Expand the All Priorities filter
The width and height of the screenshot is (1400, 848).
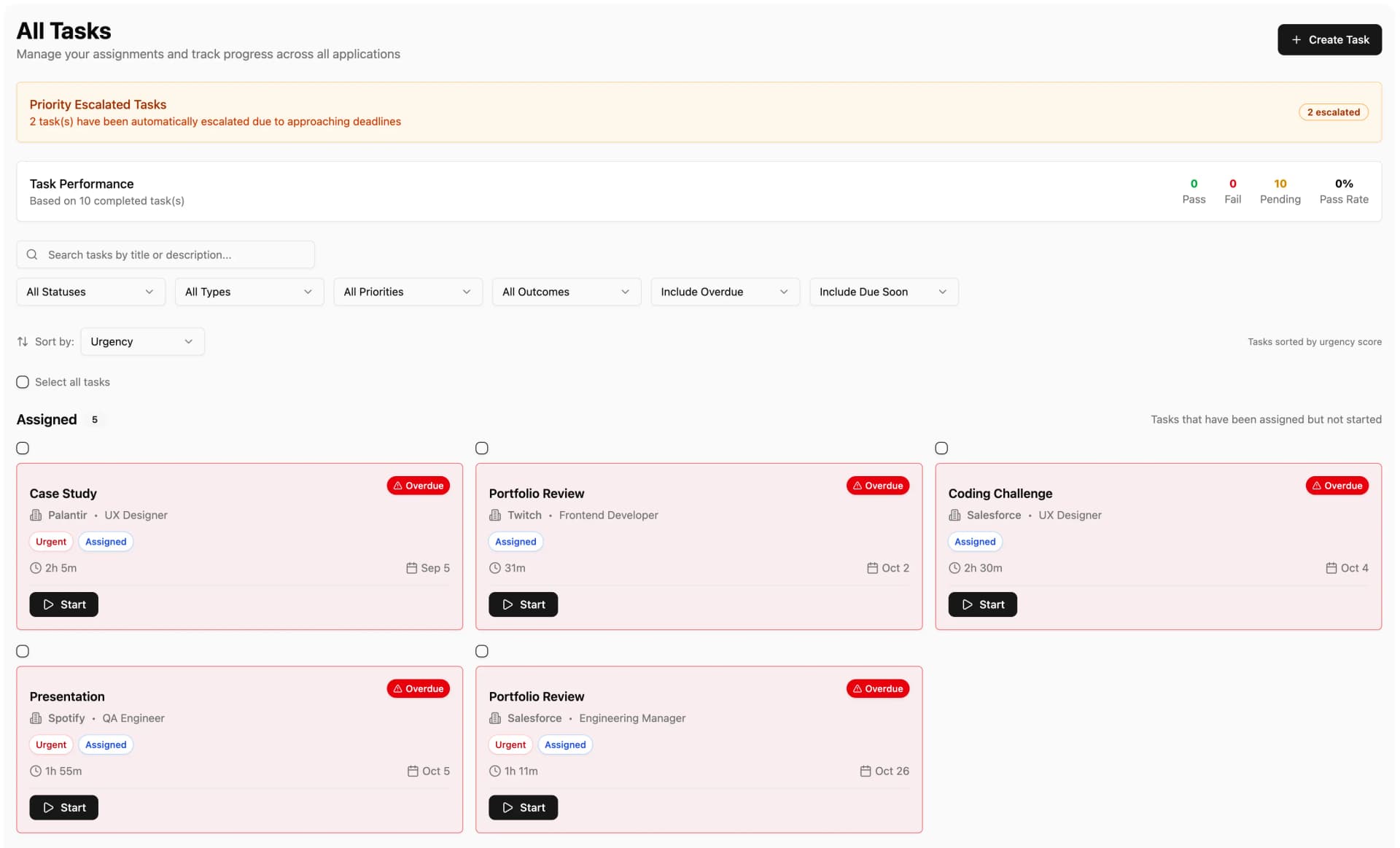click(x=408, y=292)
